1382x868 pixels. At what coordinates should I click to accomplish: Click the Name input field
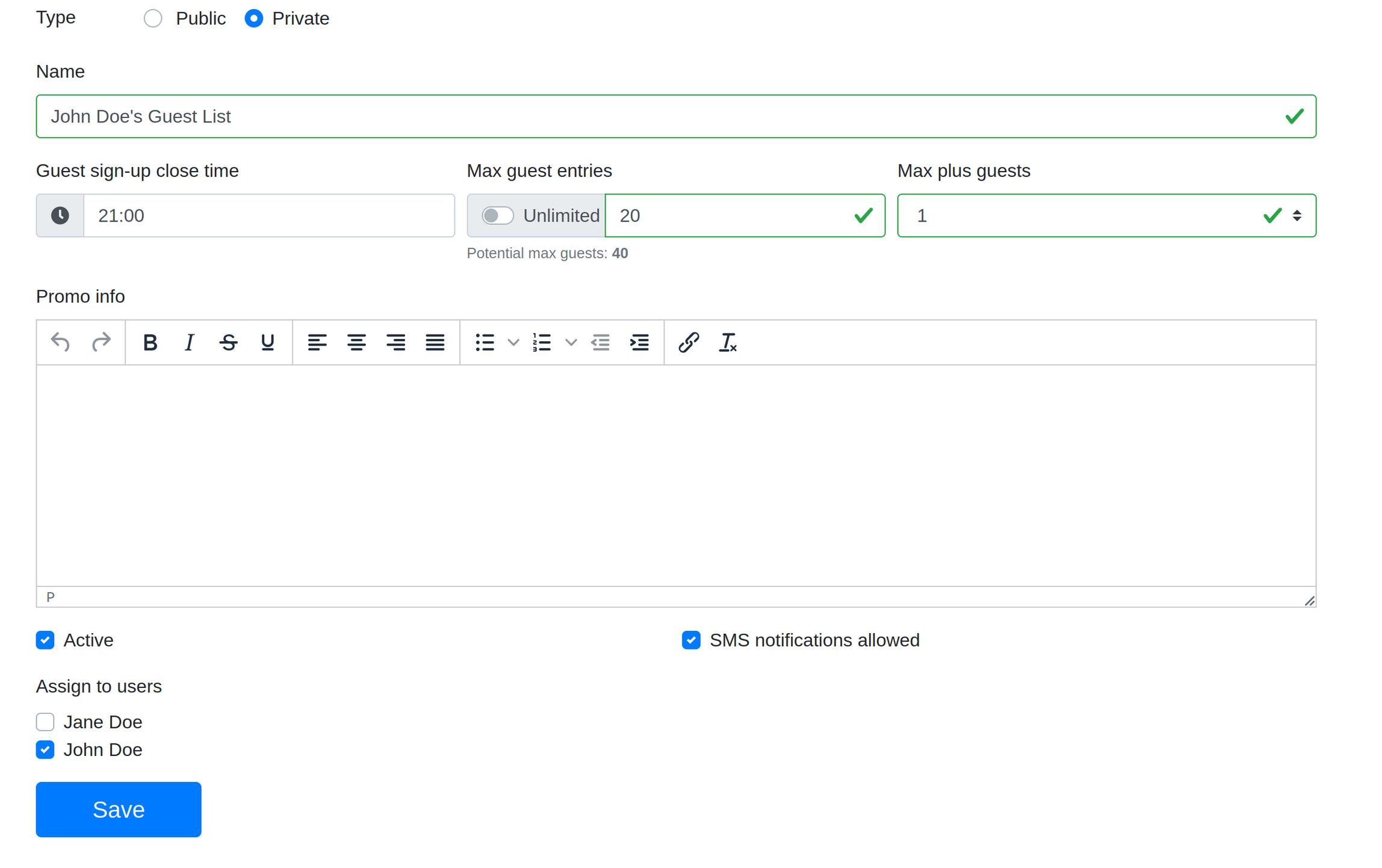(662, 116)
